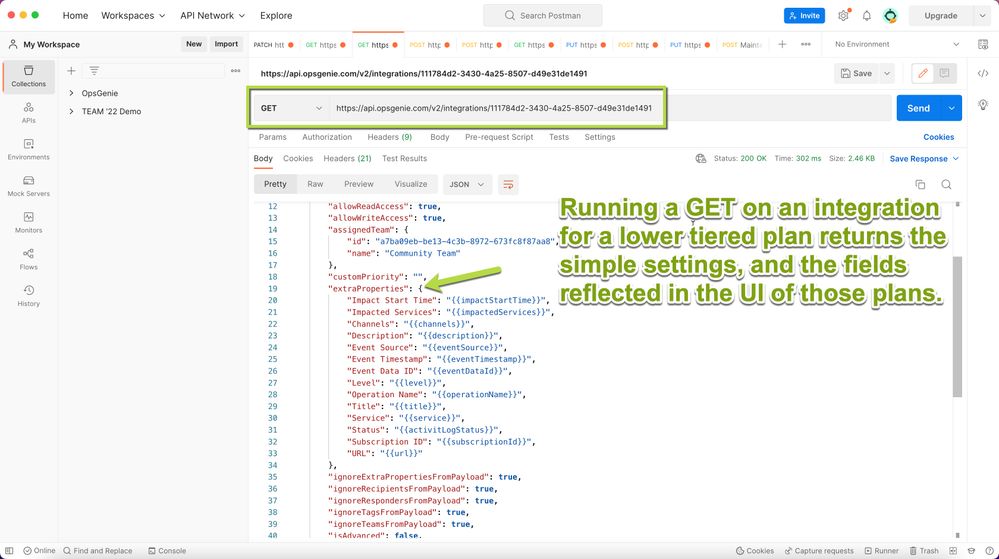
Task: Copy the response body
Action: click(920, 184)
